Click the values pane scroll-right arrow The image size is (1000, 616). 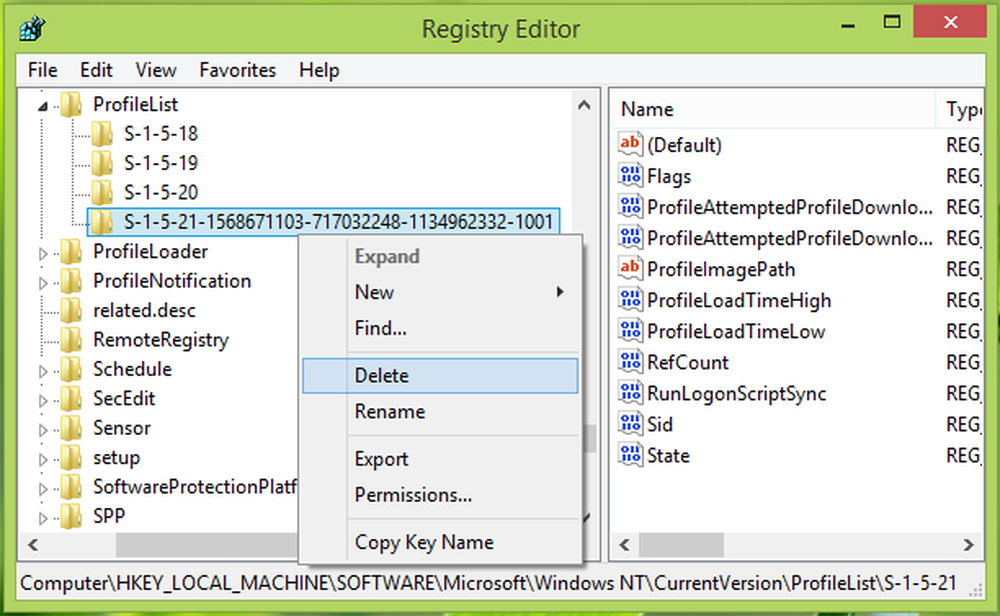click(968, 545)
